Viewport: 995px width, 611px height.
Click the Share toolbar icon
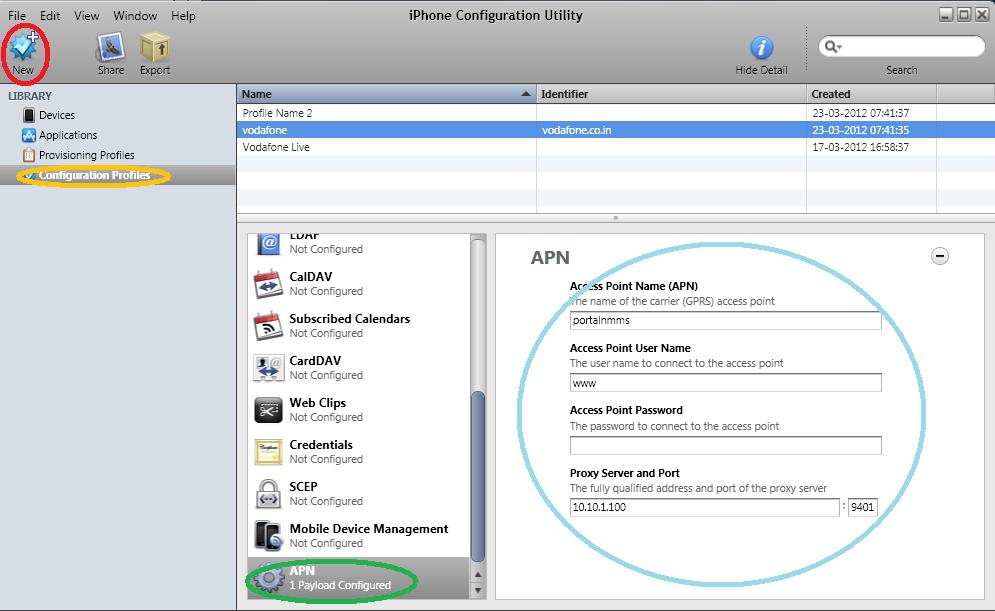click(x=109, y=50)
